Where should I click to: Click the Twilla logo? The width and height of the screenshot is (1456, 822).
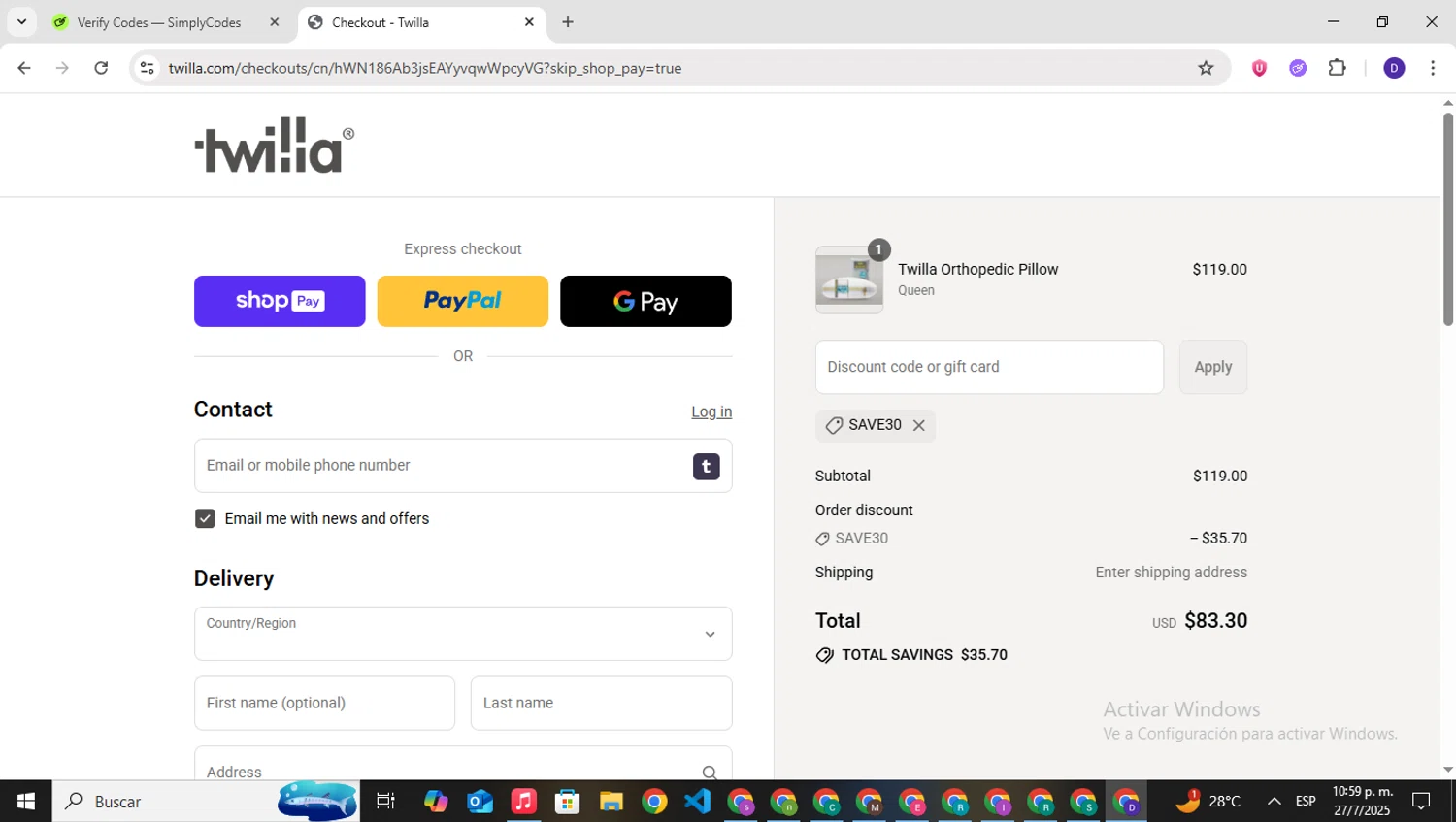tap(275, 146)
